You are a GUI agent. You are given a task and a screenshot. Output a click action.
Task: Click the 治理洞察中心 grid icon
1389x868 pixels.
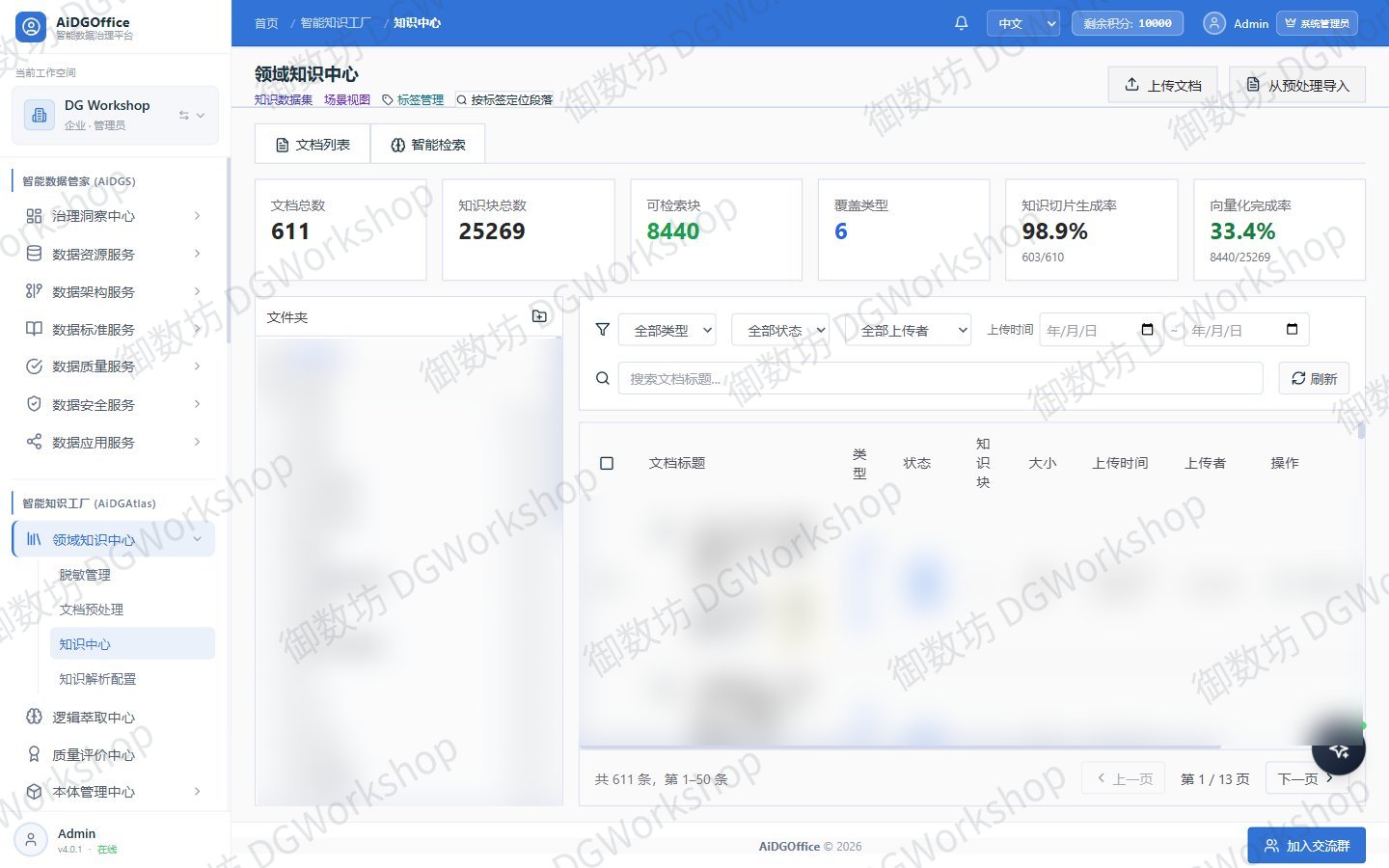click(34, 216)
